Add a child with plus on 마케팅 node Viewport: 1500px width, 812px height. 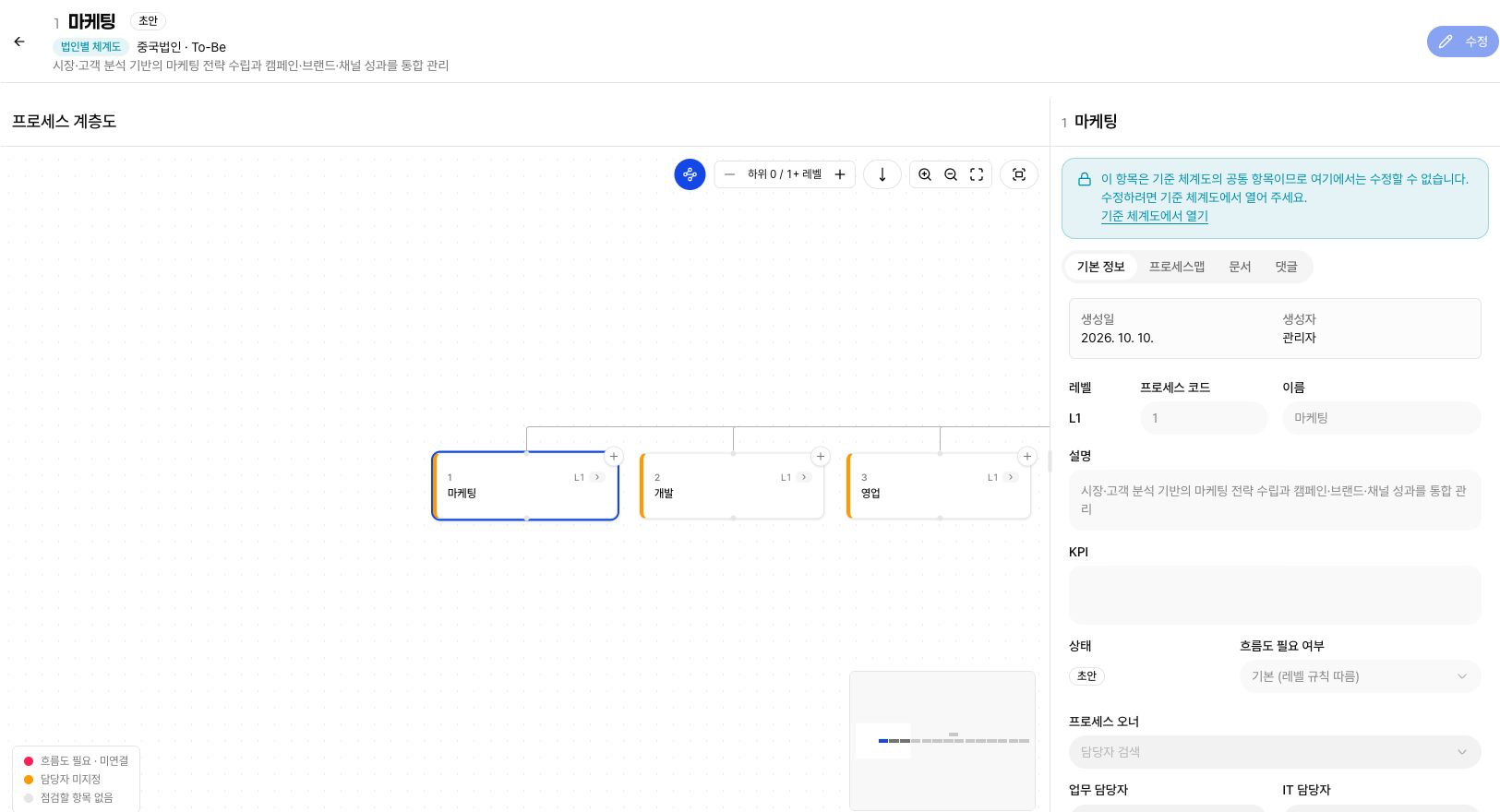(x=614, y=456)
